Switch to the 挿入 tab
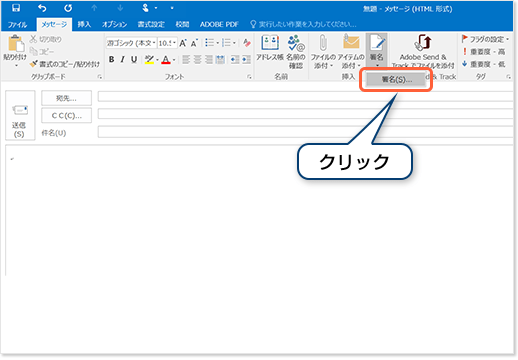518x360 pixels. tap(84, 24)
